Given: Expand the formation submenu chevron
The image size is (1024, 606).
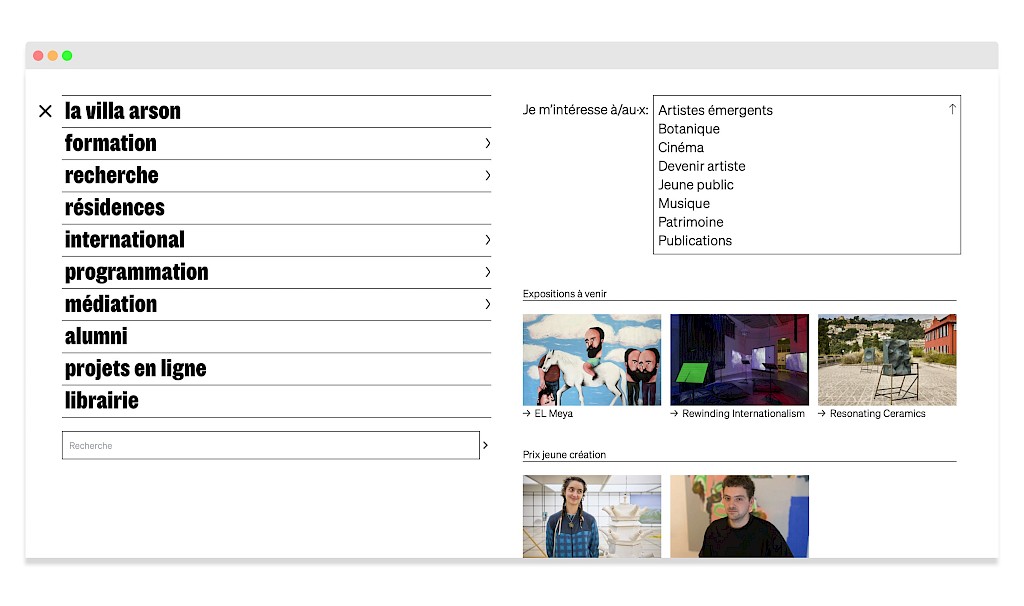Looking at the screenshot, I should (487, 143).
